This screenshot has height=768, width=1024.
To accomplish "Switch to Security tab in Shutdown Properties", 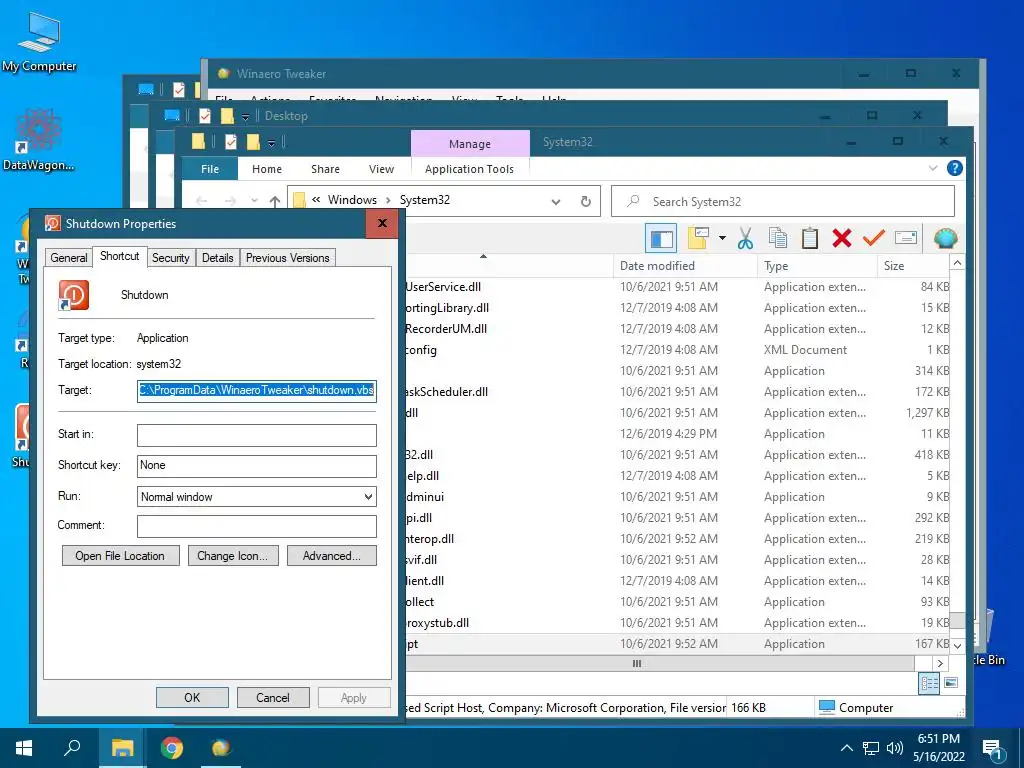I will click(x=170, y=257).
